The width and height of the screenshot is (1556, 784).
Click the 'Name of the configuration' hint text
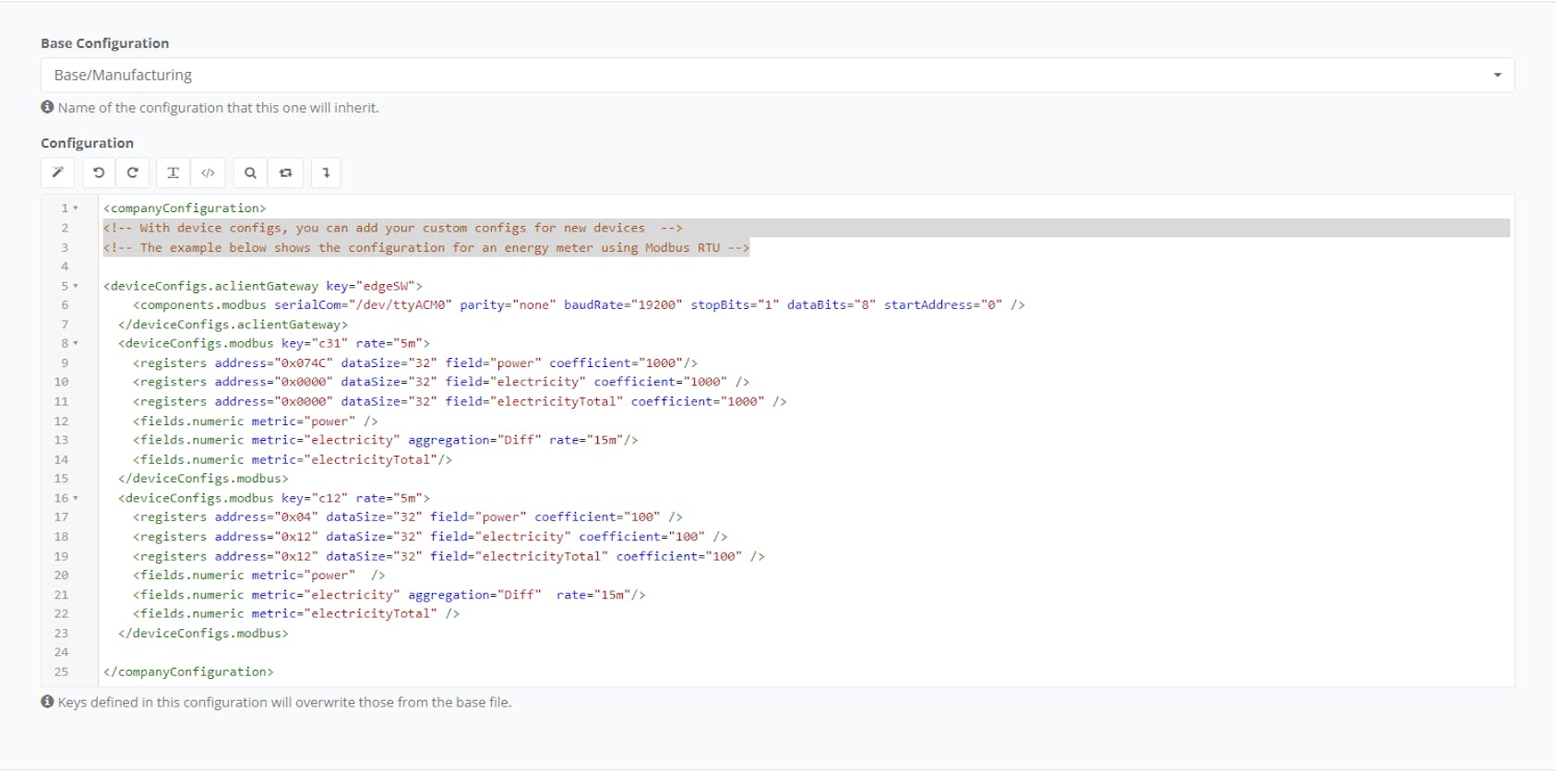[x=218, y=108]
